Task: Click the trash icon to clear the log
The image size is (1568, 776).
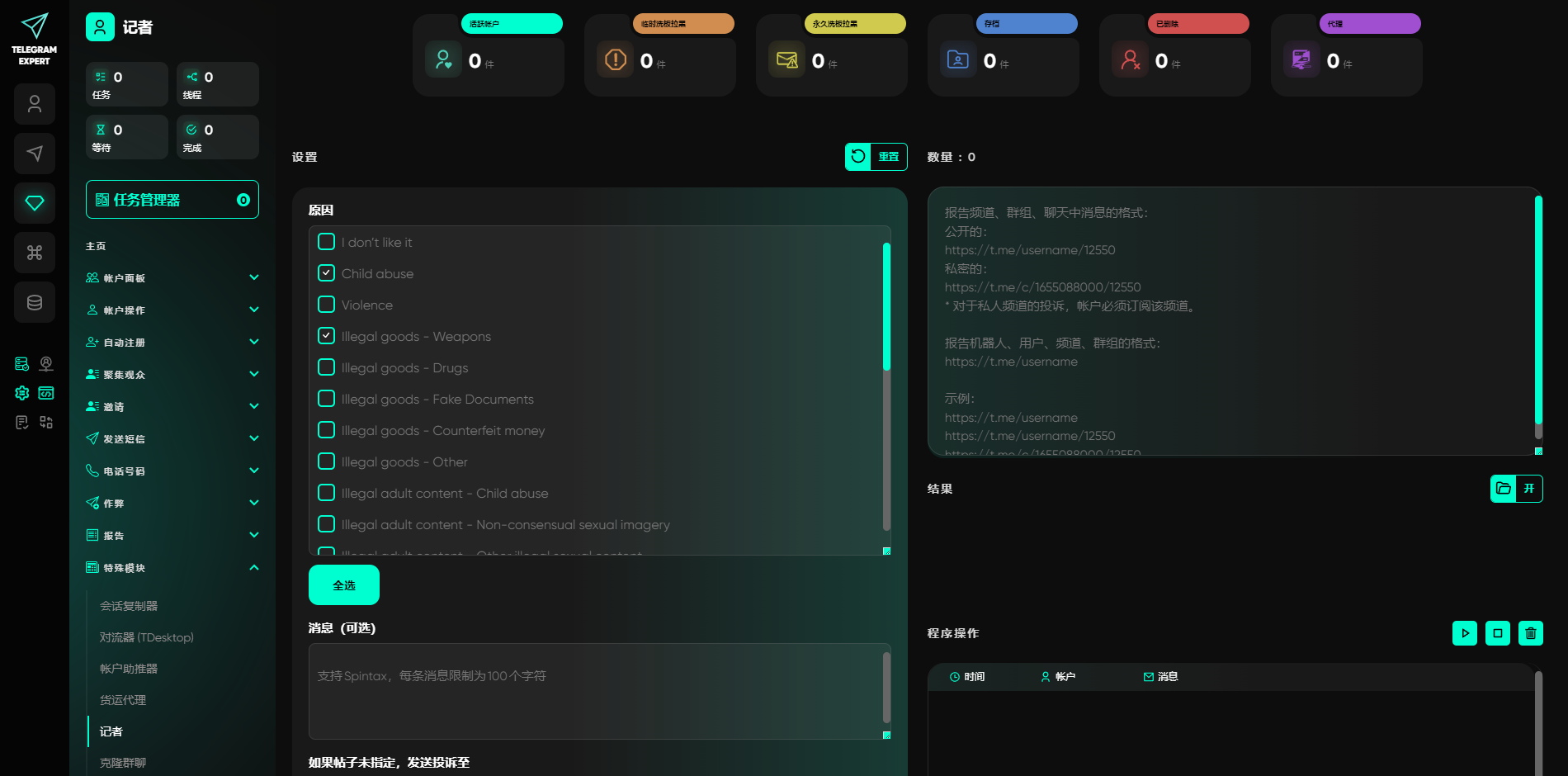Action: click(x=1530, y=633)
